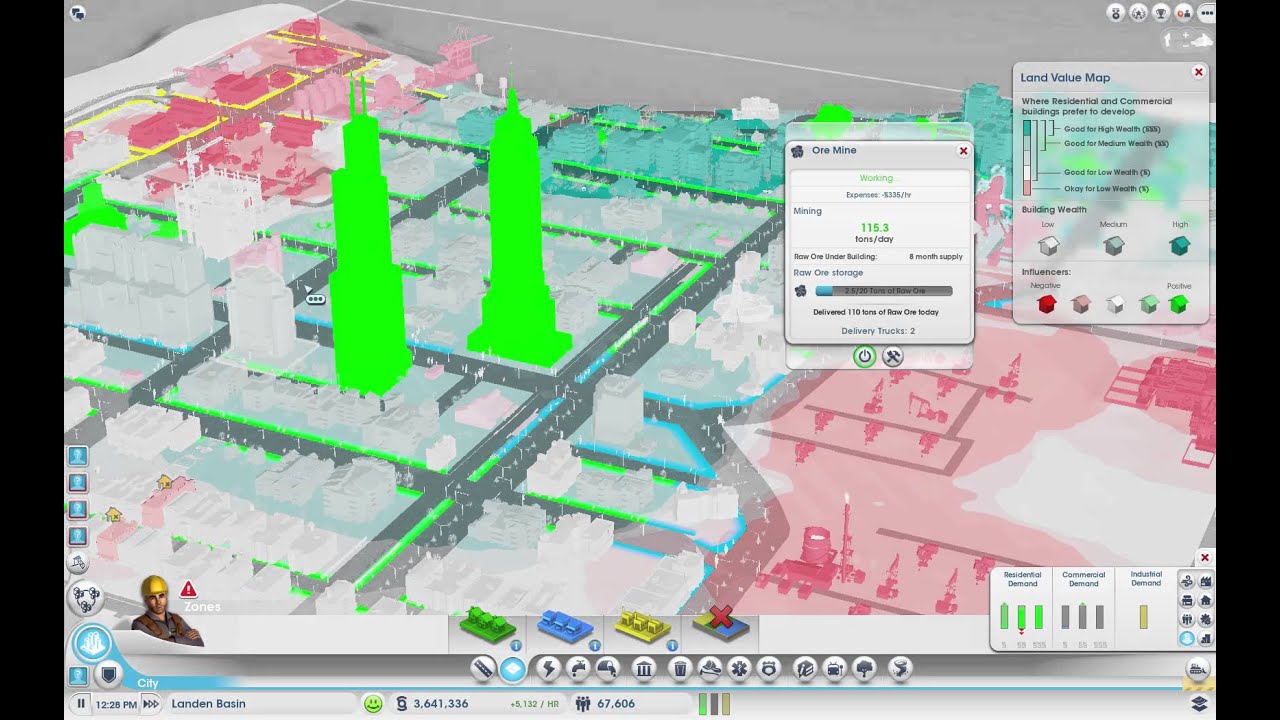Open the Health medical star menu
Viewport: 1280px width, 720px height.
738,668
